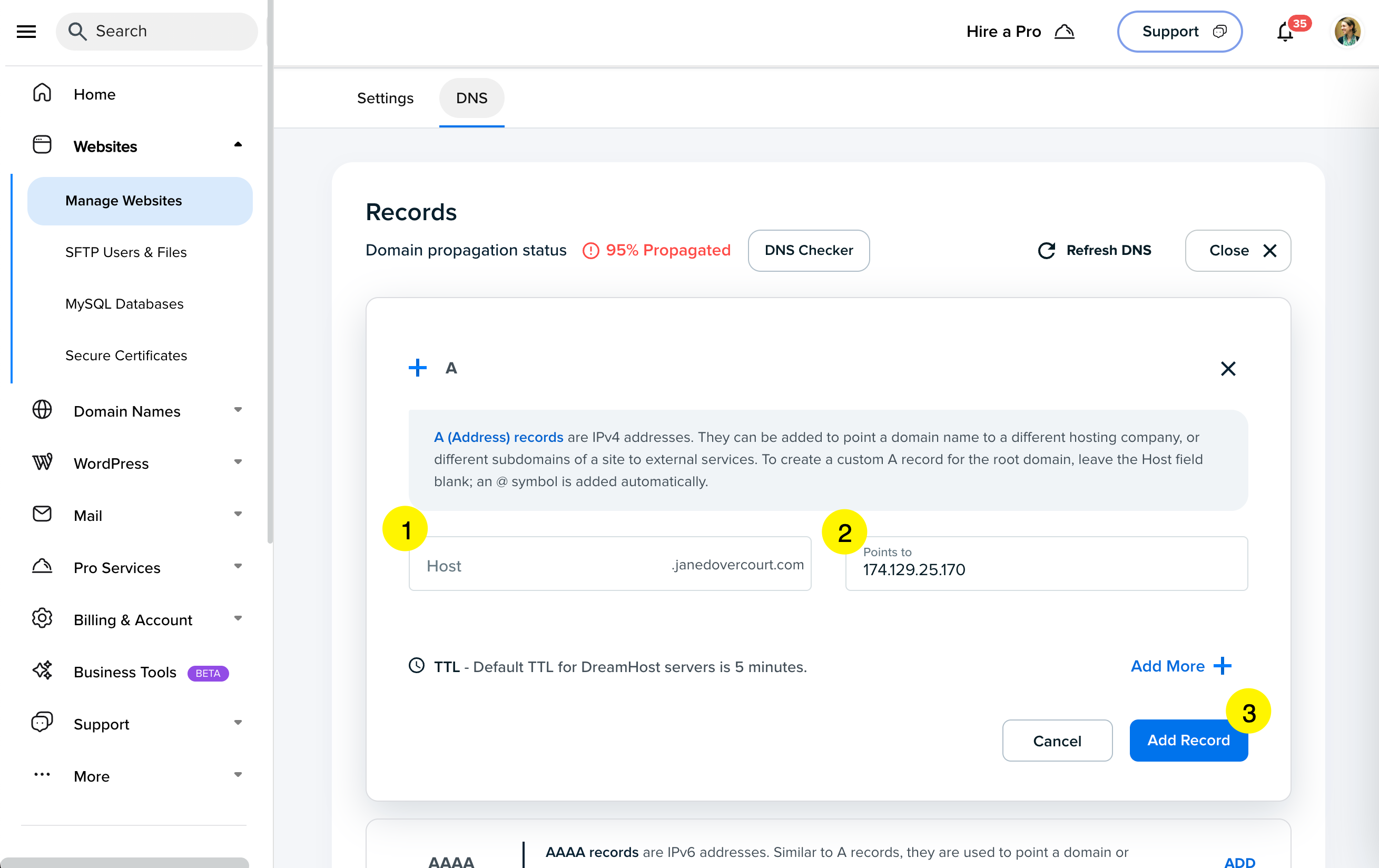Click the Business Tools sparkle icon
Image resolution: width=1379 pixels, height=868 pixels.
(42, 671)
